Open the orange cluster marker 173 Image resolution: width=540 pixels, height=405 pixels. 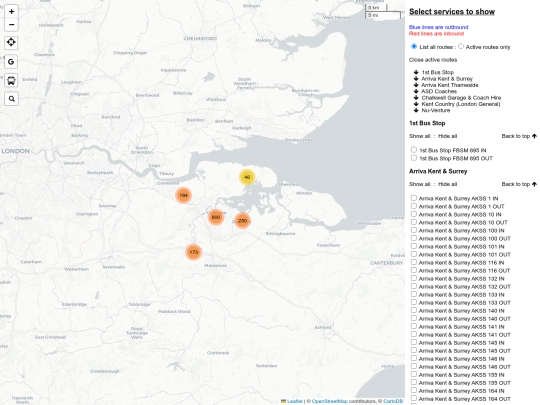click(x=194, y=252)
